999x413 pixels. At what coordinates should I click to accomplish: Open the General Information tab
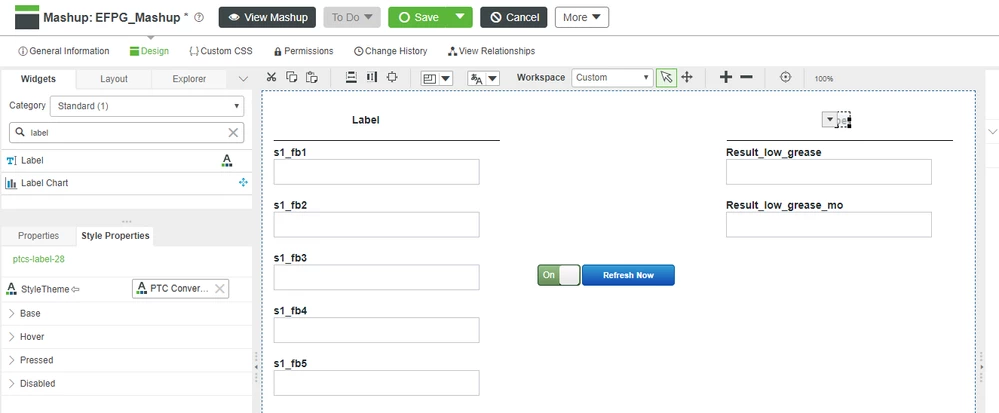tap(64, 51)
